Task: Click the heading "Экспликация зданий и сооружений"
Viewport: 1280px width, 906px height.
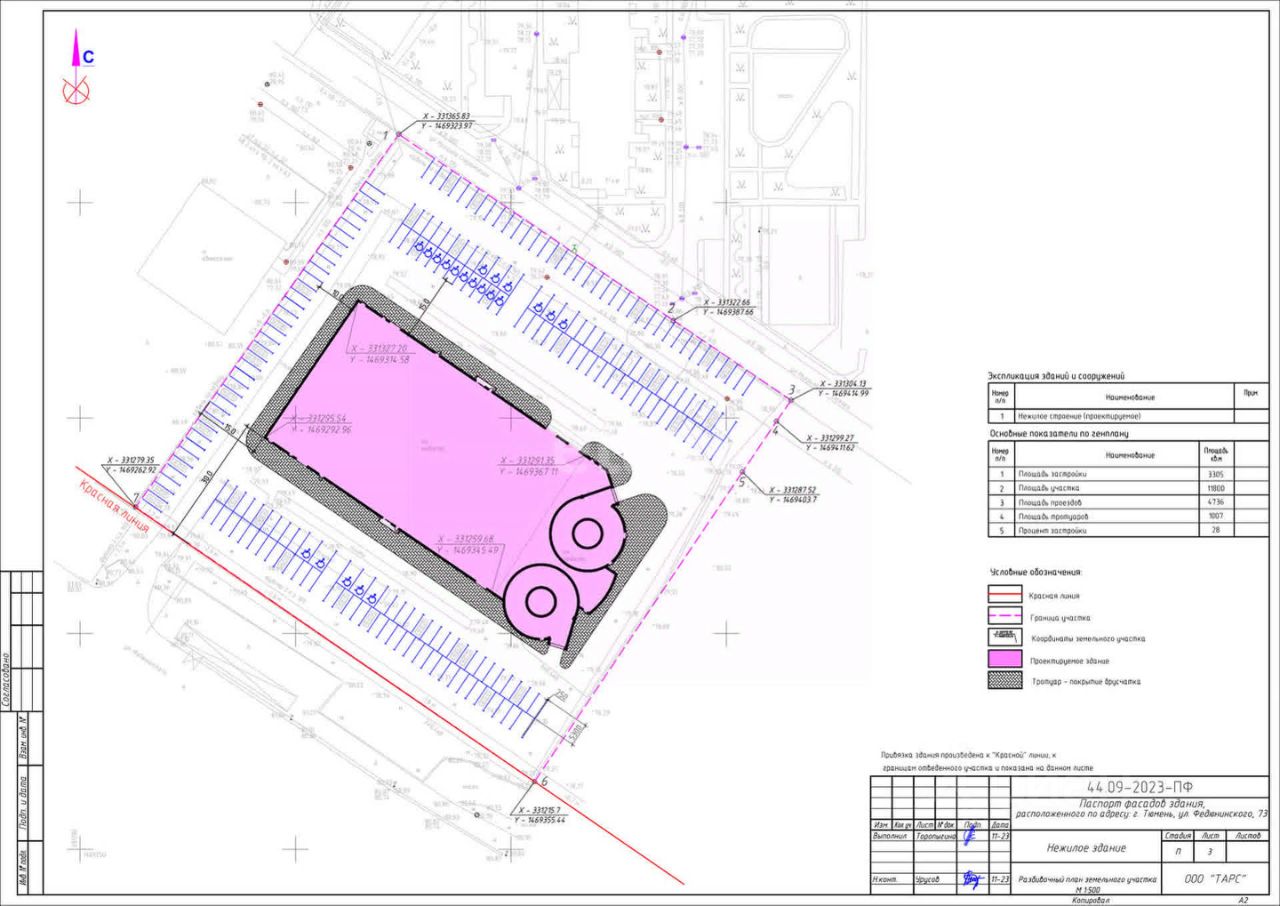Action: (x=1057, y=376)
